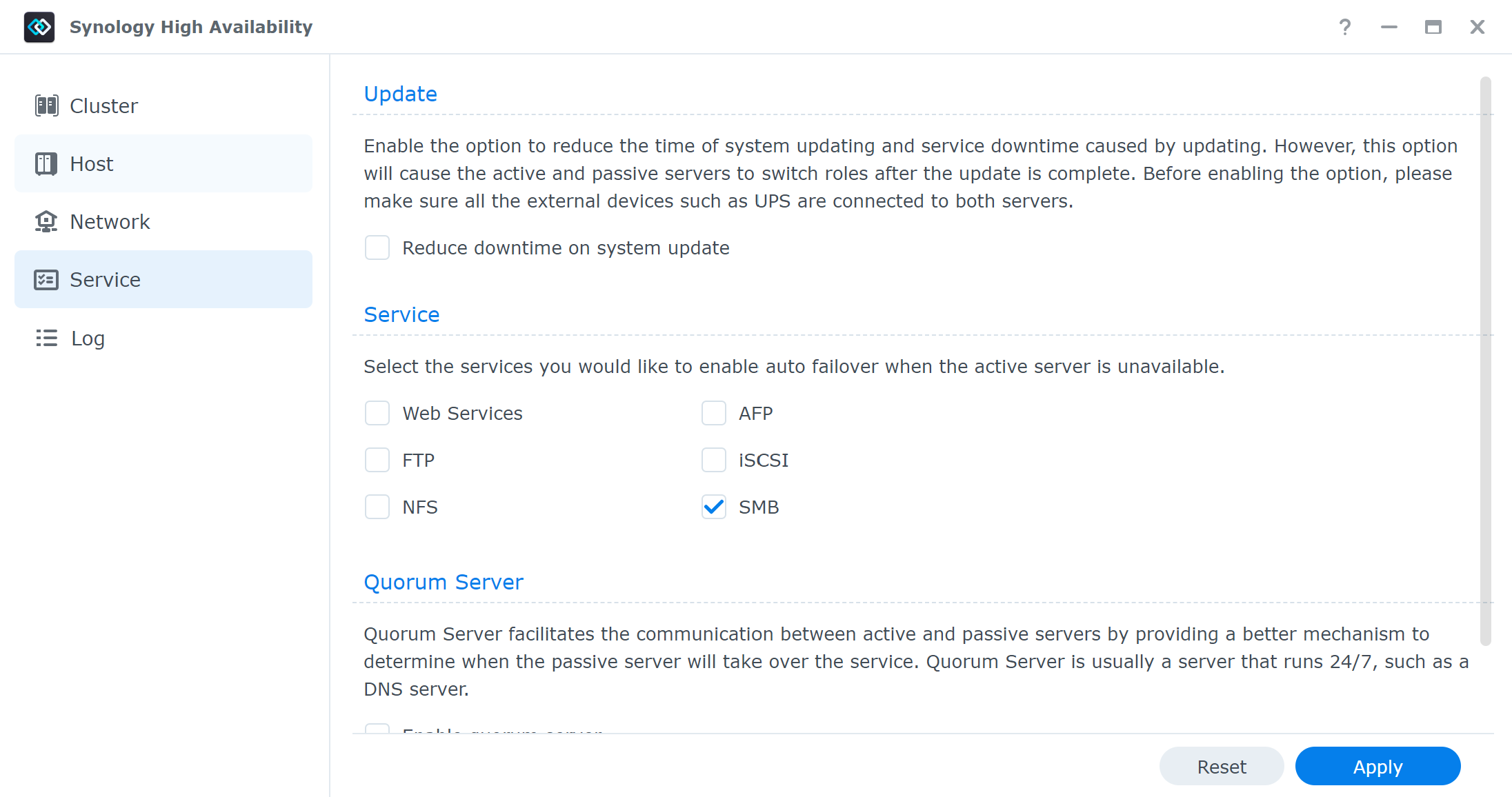The image size is (1512, 797).
Task: Enable FTP failover service
Action: pos(377,460)
